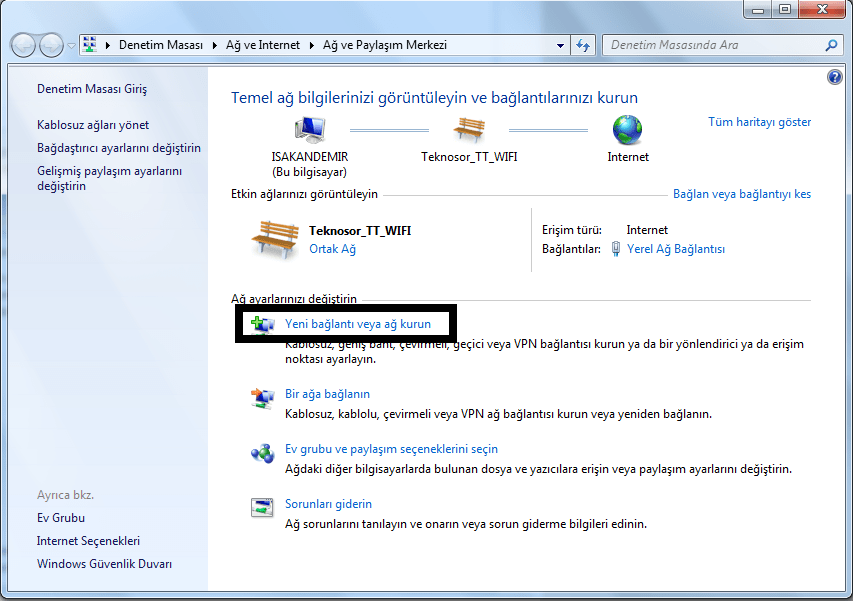853x601 pixels.
Task: Click the ISAKANDEMIR computer icon
Action: point(310,128)
